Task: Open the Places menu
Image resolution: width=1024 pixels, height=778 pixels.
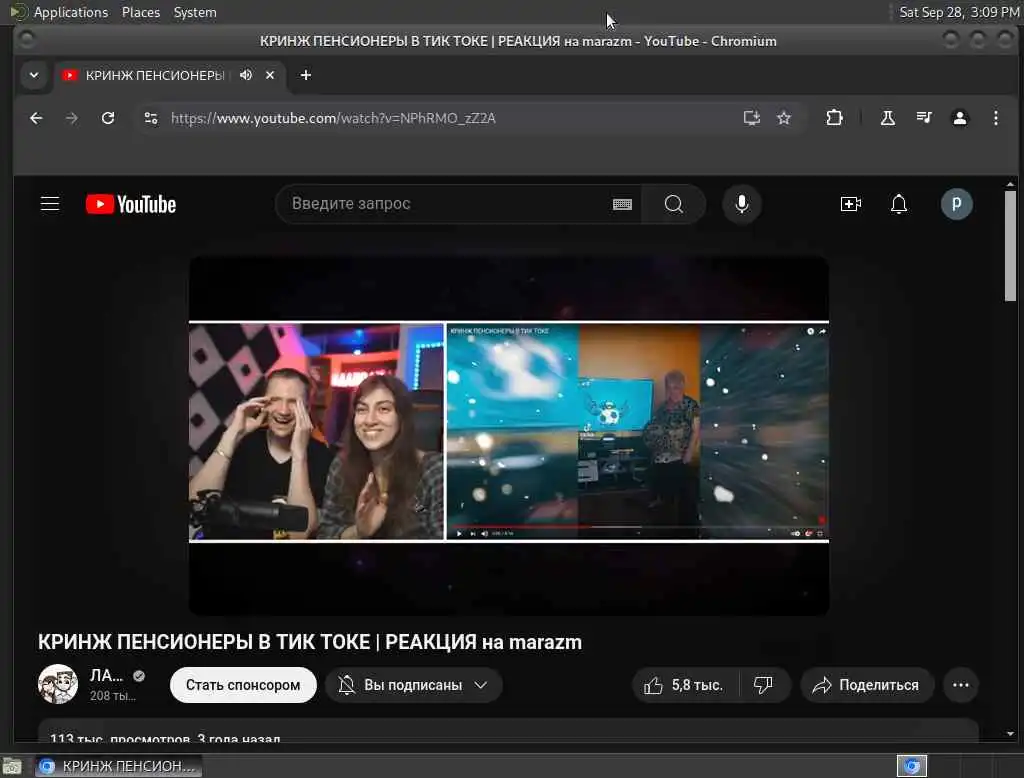Action: [x=141, y=12]
